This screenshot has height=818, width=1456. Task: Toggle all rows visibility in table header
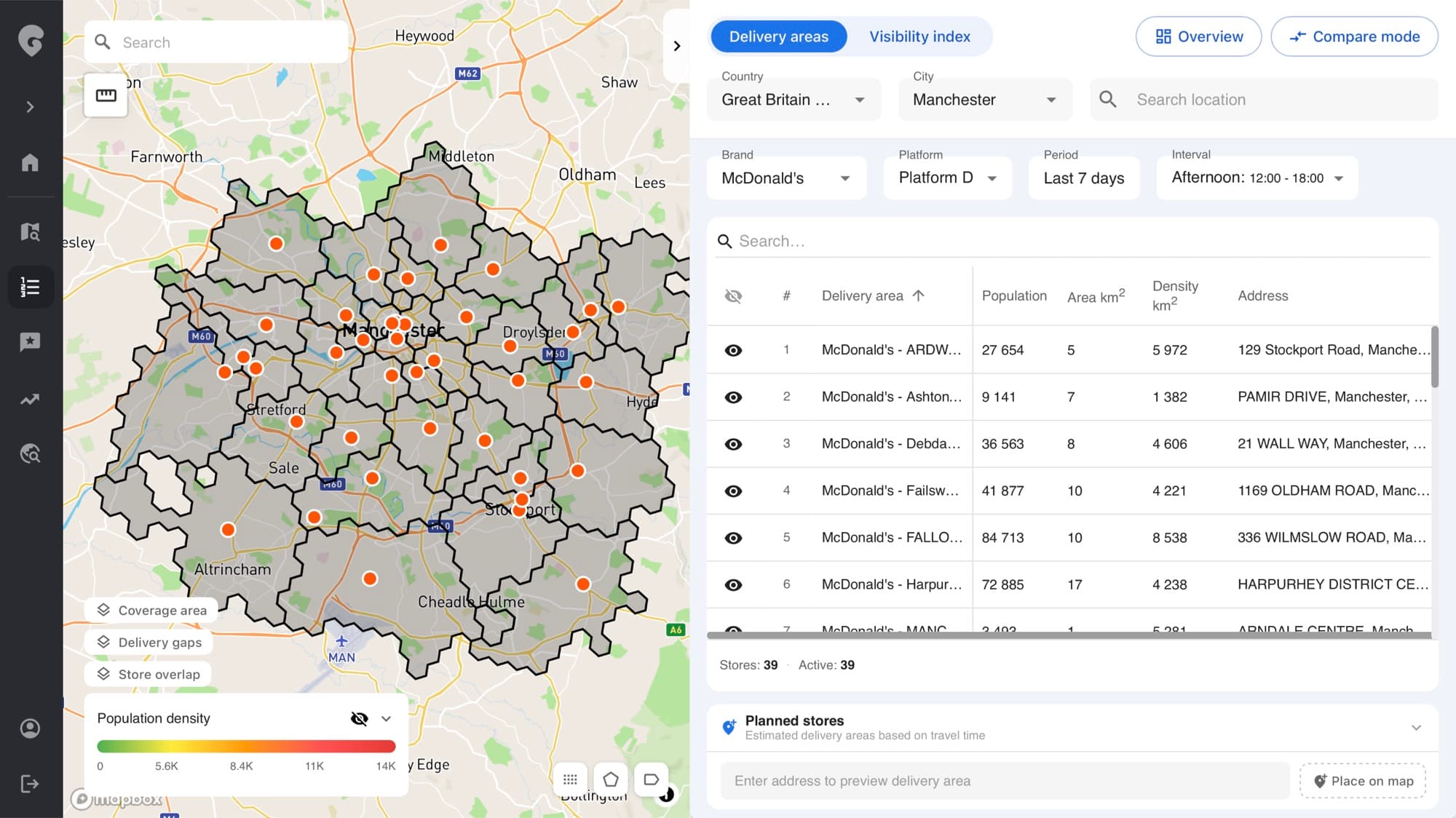coord(734,296)
